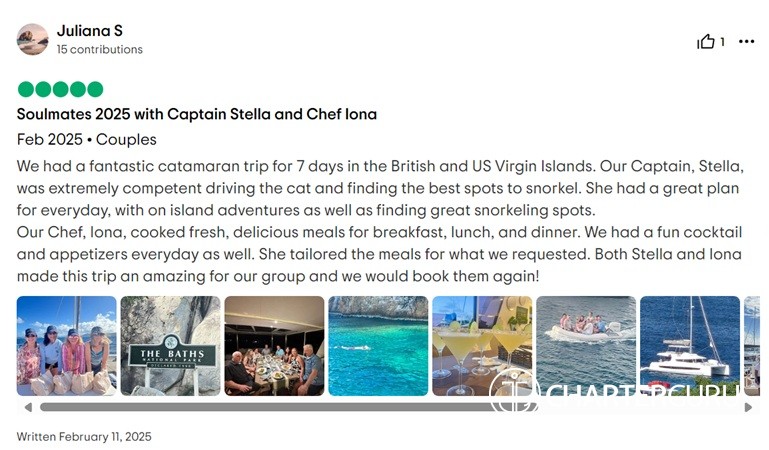Viewport: 769px width, 450px height.
Task: Click the Feb 2025 Couples trip label
Action: 87,139
